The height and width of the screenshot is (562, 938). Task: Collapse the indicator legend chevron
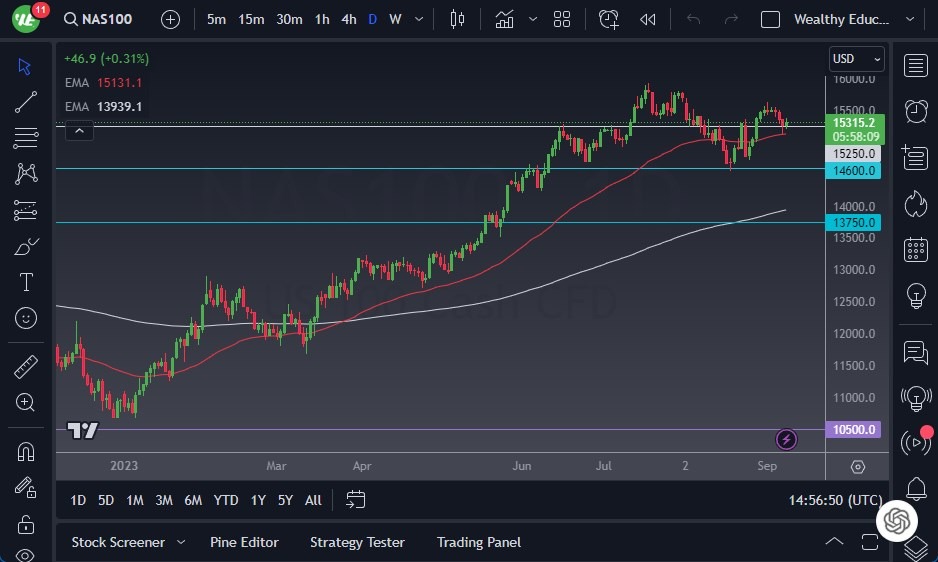point(79,130)
